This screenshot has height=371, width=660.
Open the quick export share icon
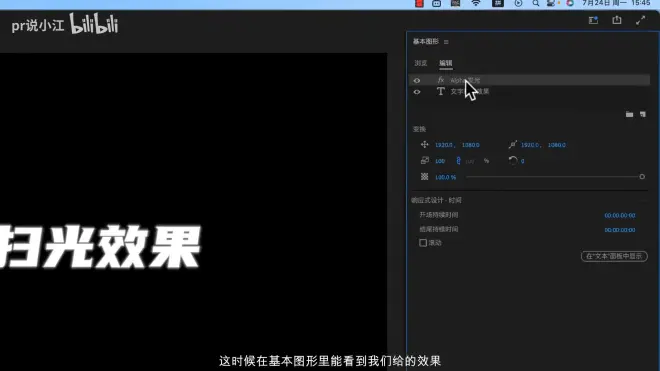tap(617, 20)
